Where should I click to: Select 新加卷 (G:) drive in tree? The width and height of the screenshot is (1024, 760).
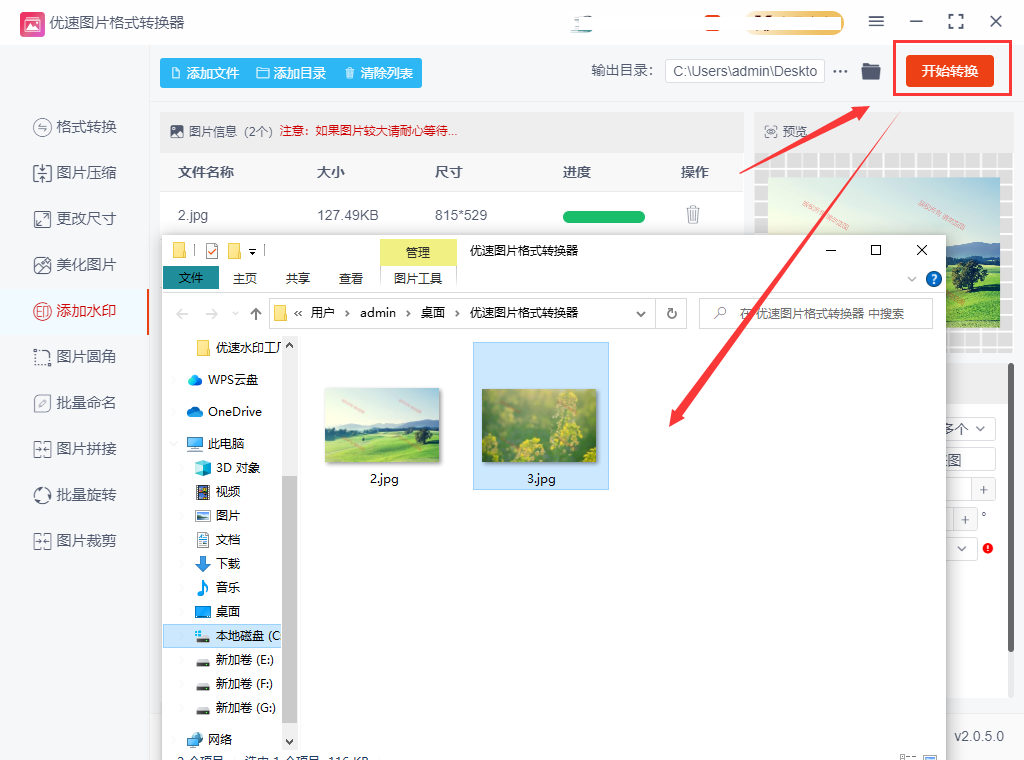[235, 708]
